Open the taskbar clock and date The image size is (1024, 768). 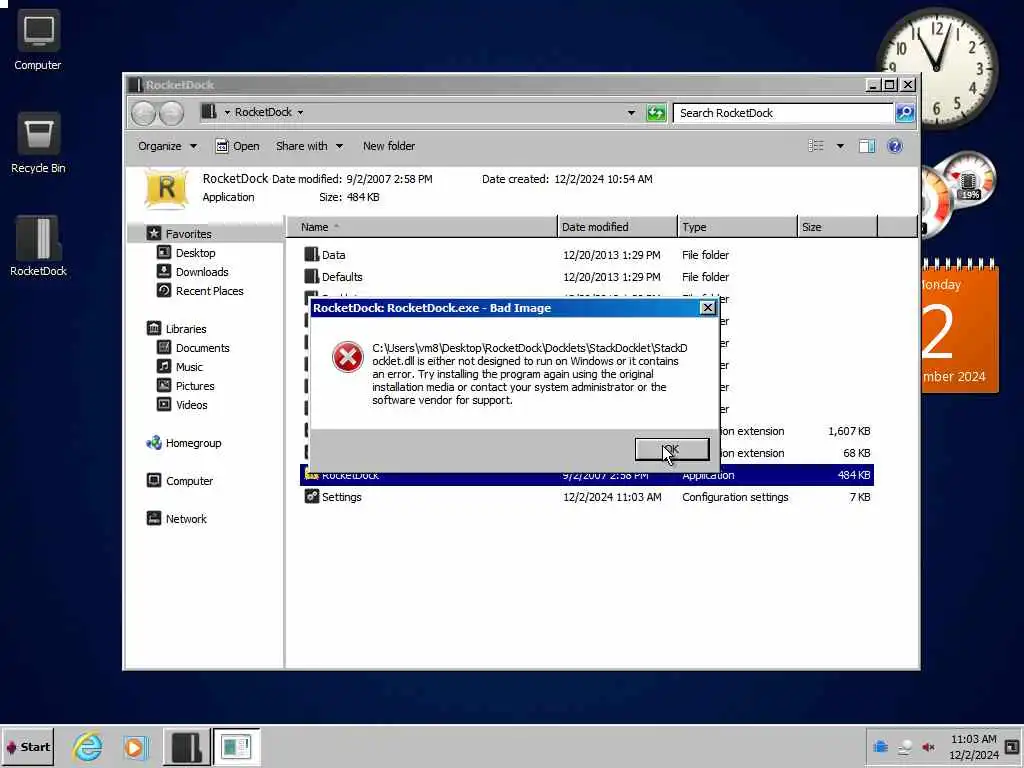click(973, 747)
